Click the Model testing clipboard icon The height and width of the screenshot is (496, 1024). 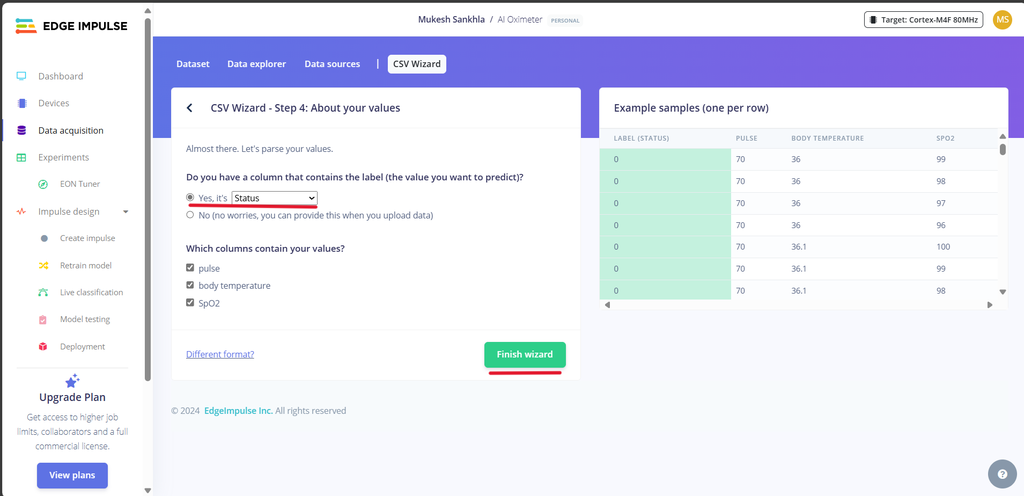[x=44, y=320]
